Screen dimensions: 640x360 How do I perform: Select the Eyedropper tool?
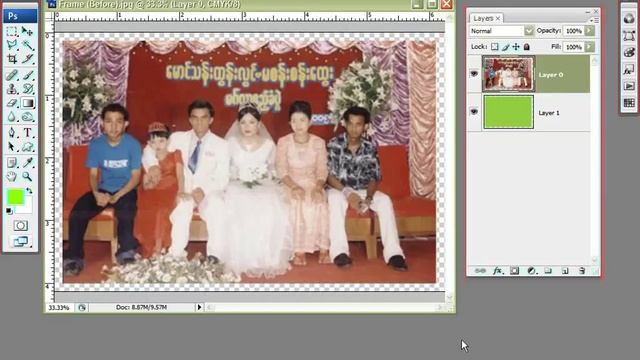27,162
